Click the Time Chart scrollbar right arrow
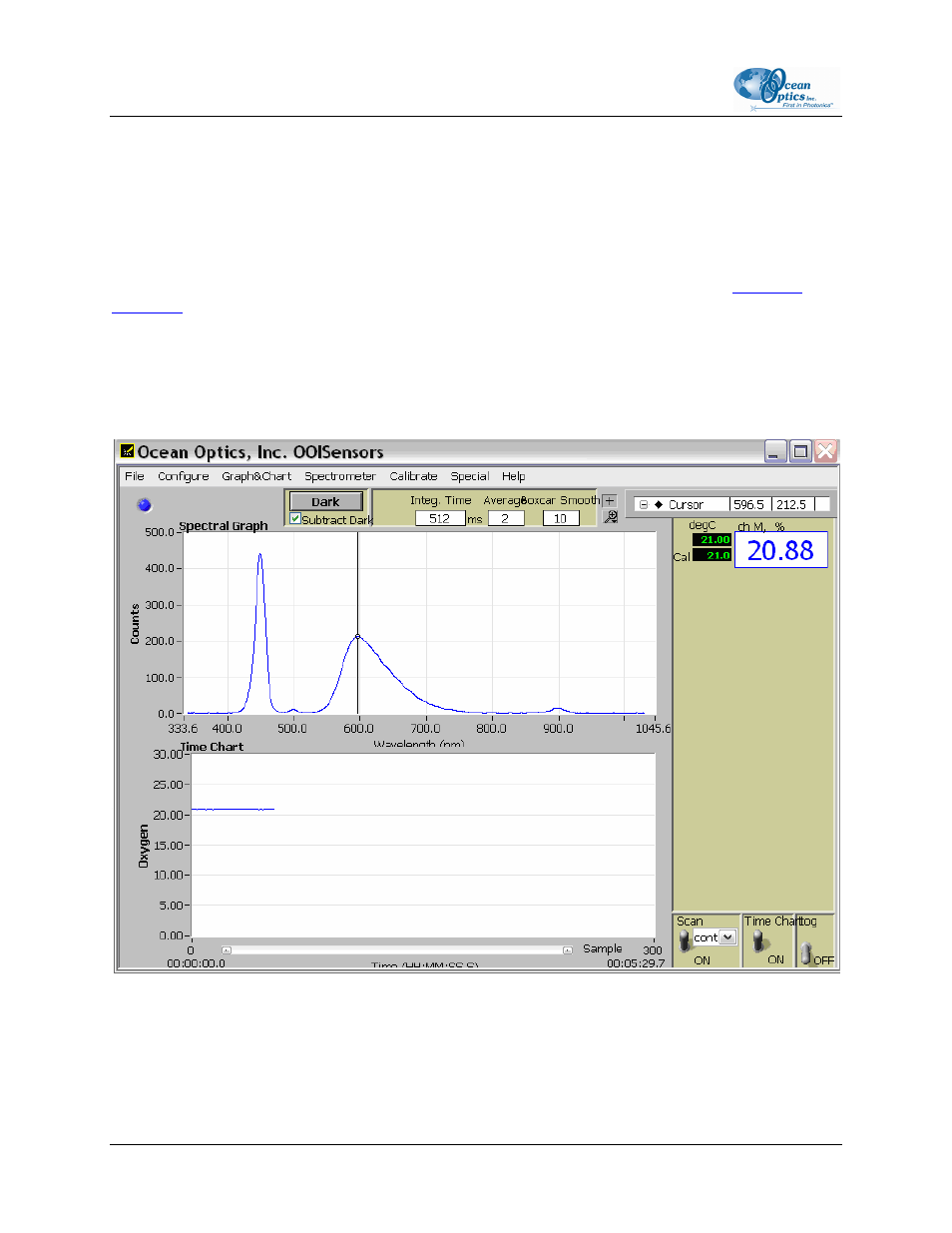The width and height of the screenshot is (952, 1233). pos(568,950)
